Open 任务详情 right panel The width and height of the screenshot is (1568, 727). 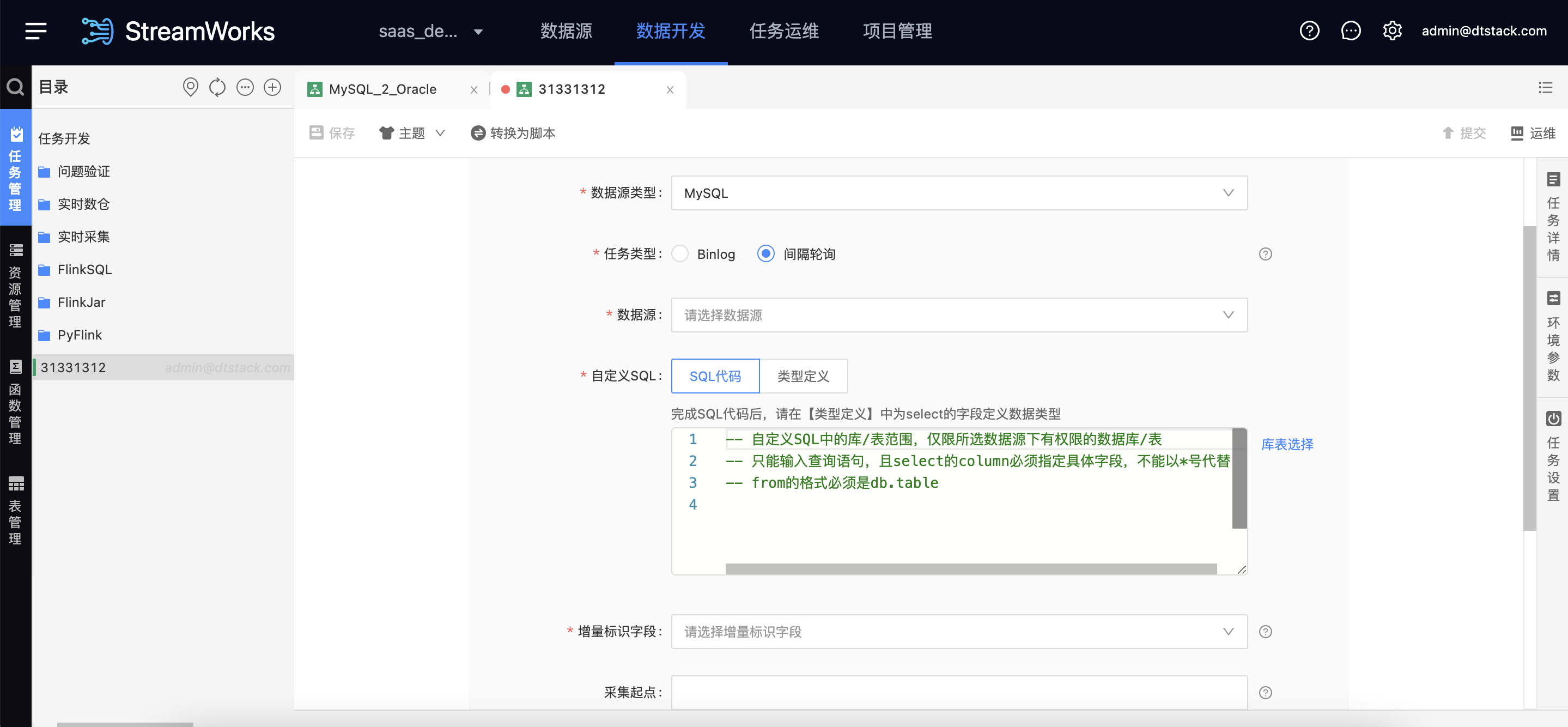1553,217
